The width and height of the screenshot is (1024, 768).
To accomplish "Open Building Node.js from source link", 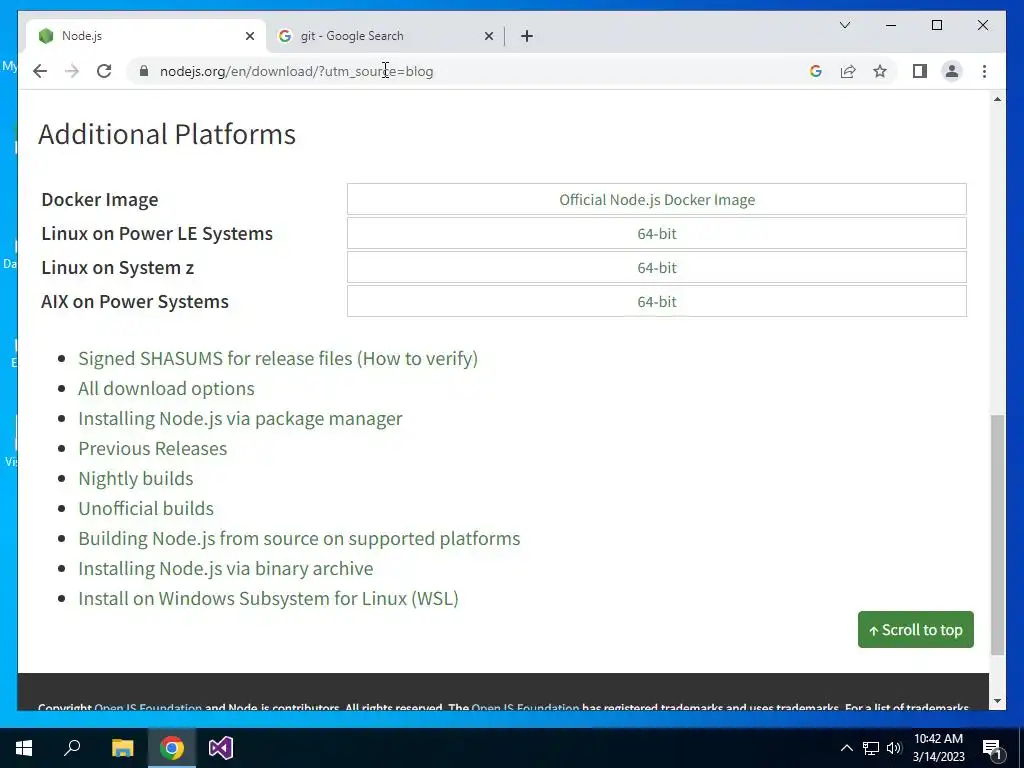I will (299, 538).
